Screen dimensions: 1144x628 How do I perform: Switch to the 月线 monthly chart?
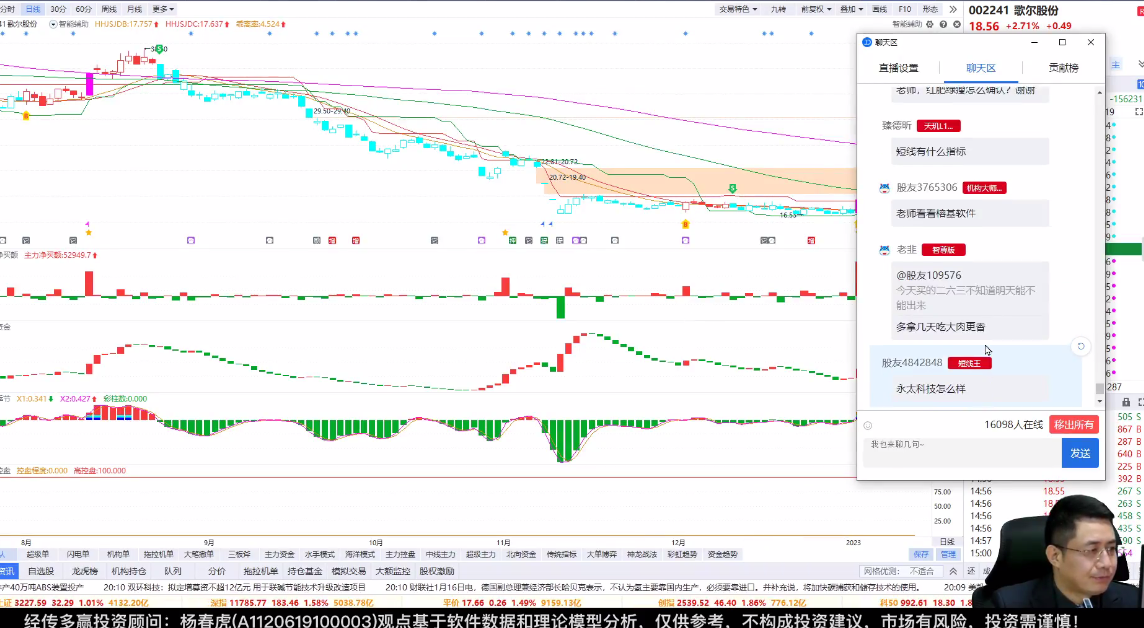(135, 9)
